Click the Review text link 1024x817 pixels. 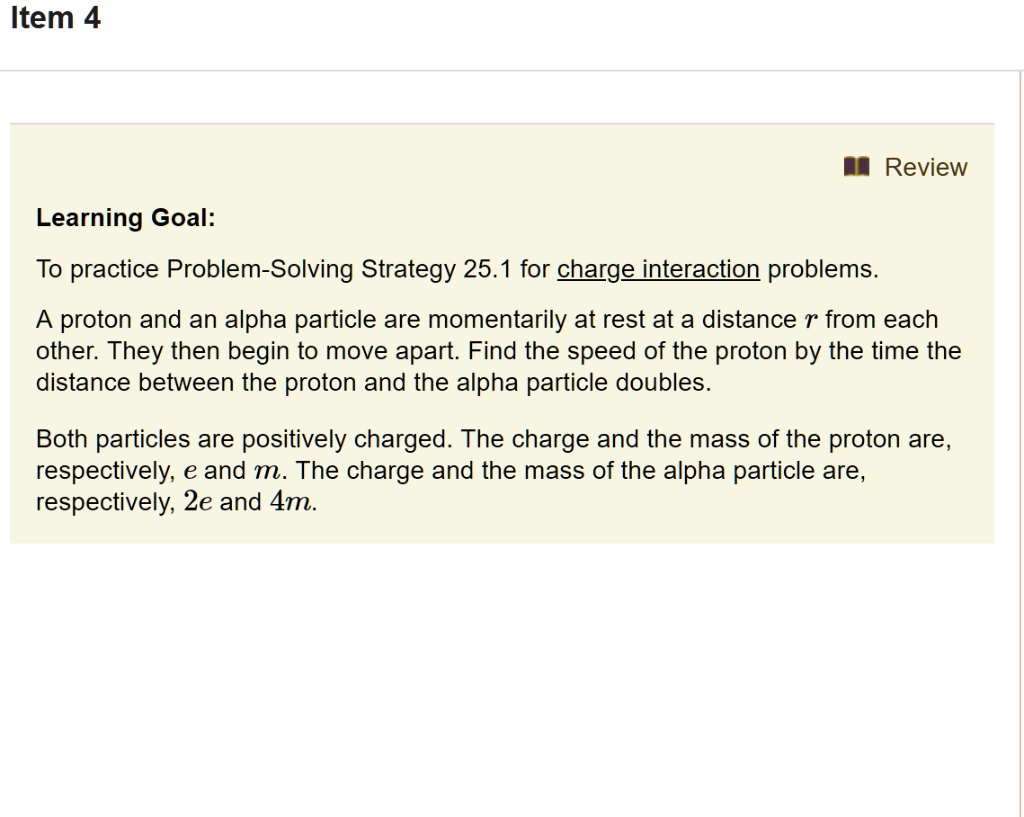(x=924, y=167)
